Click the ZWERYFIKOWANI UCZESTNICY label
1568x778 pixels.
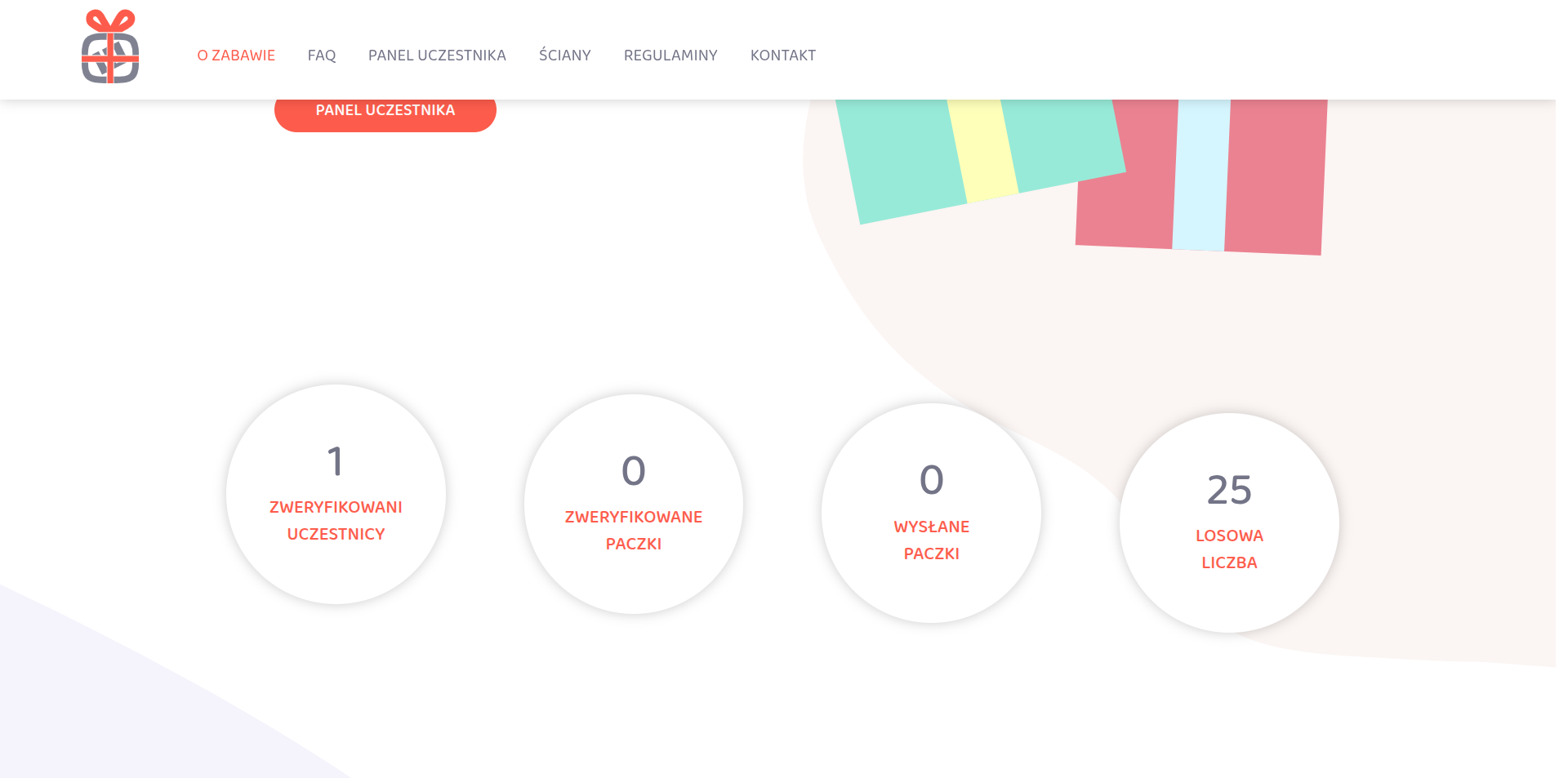click(x=336, y=521)
